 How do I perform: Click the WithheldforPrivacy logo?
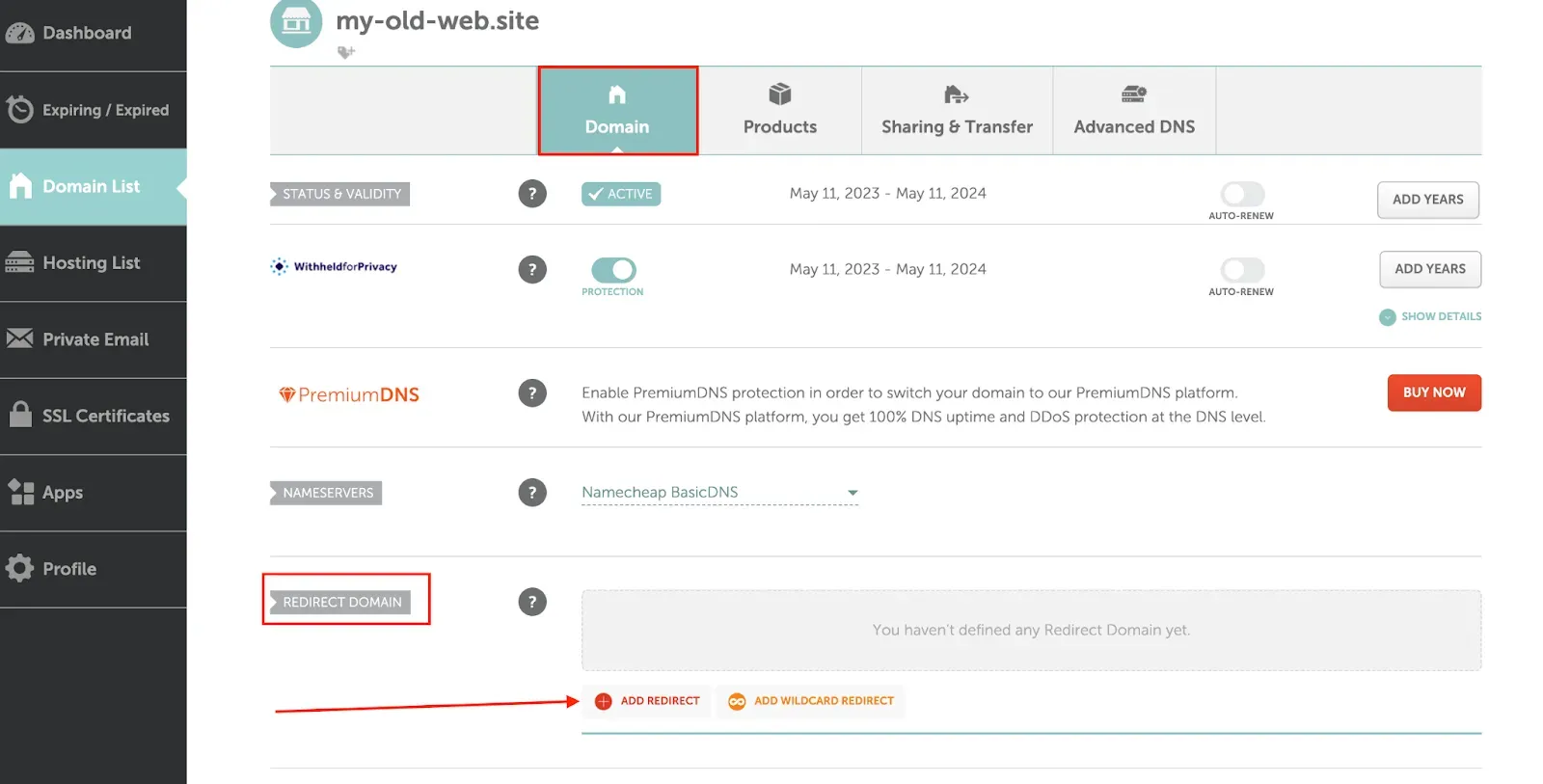click(334, 267)
